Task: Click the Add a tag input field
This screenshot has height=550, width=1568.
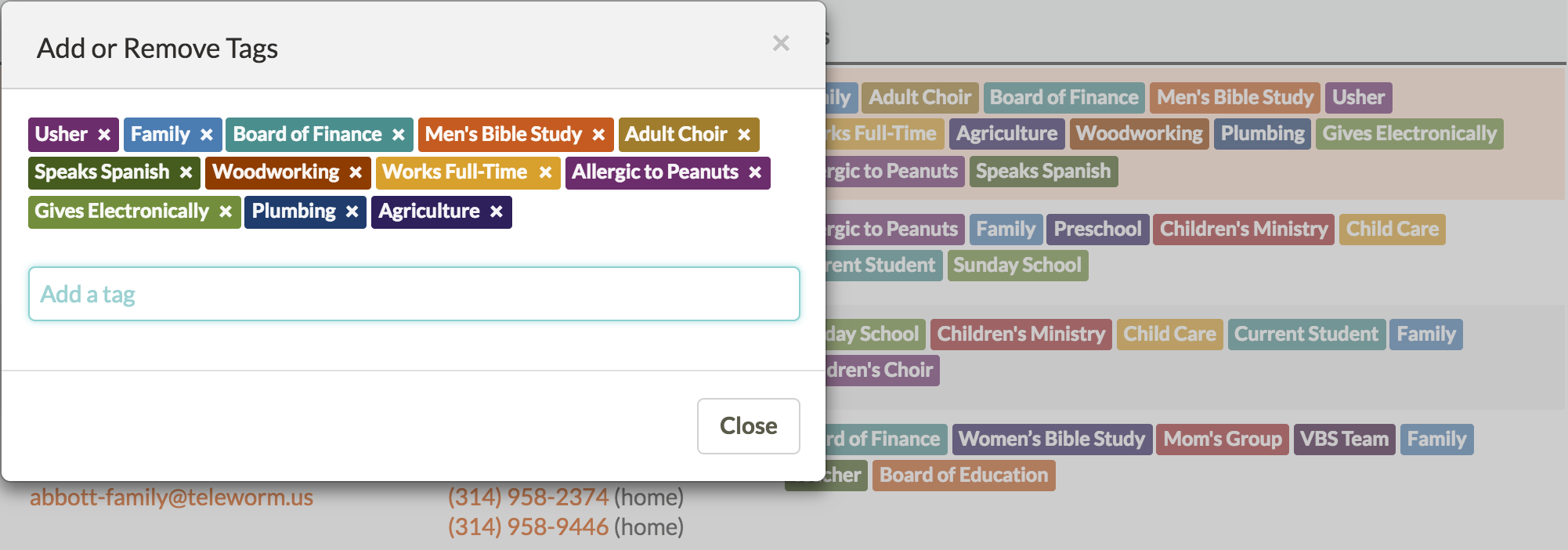Action: pos(414,294)
